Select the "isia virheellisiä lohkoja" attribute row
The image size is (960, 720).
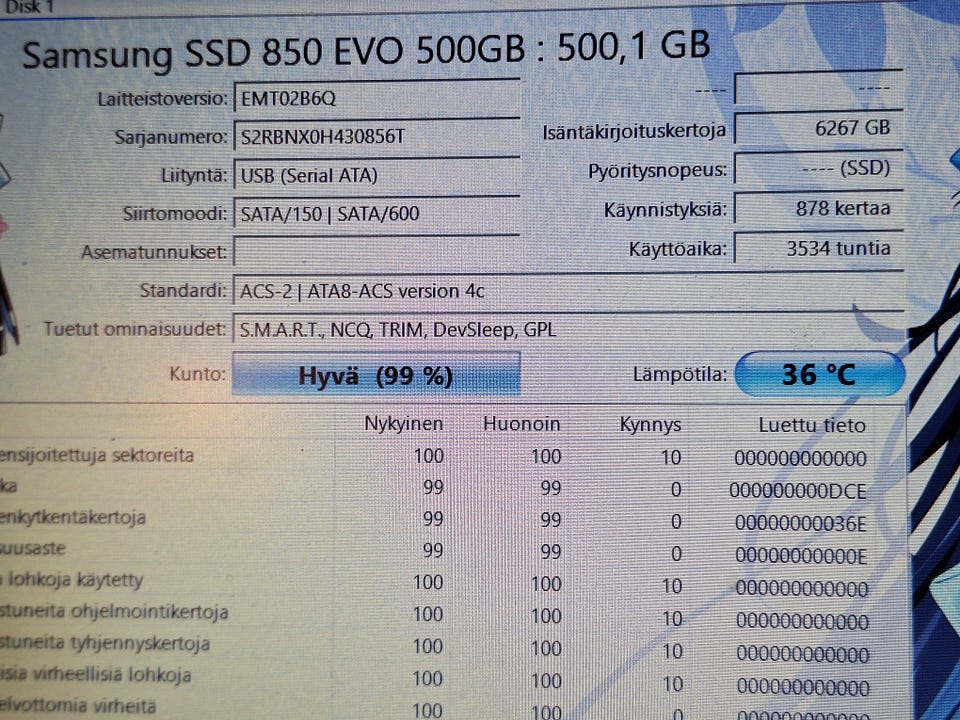(x=433, y=680)
